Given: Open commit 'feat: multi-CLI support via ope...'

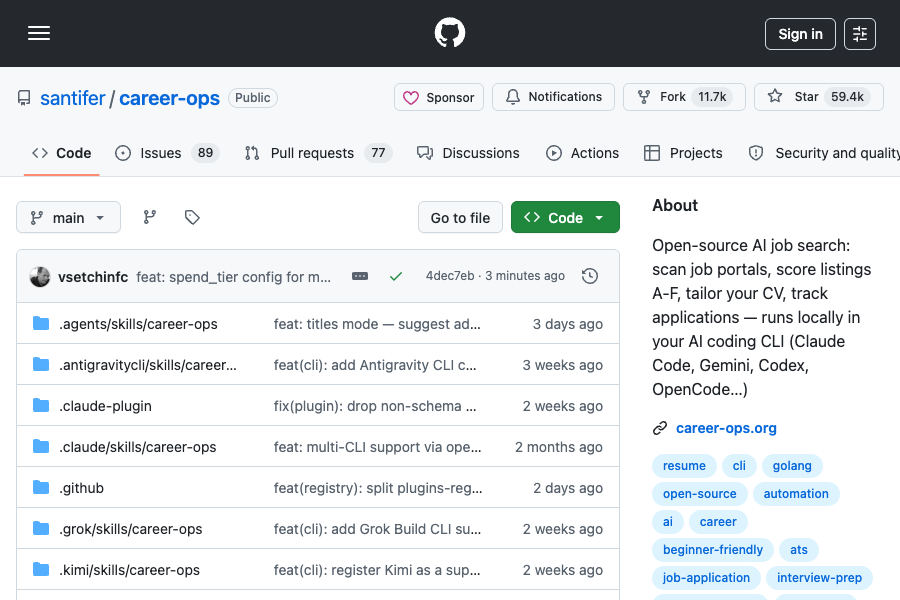Looking at the screenshot, I should point(378,447).
